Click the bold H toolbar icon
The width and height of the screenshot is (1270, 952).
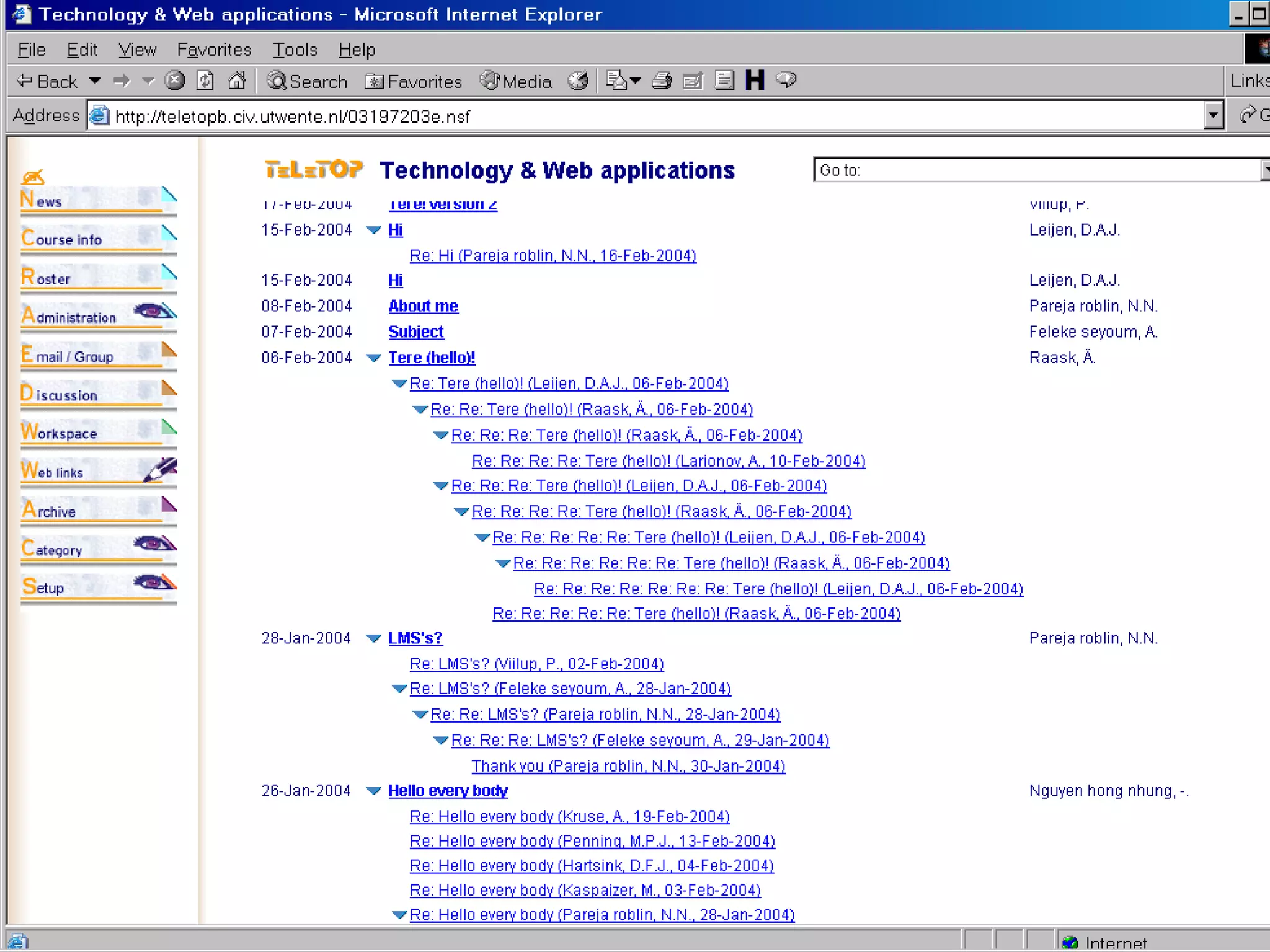tap(755, 81)
